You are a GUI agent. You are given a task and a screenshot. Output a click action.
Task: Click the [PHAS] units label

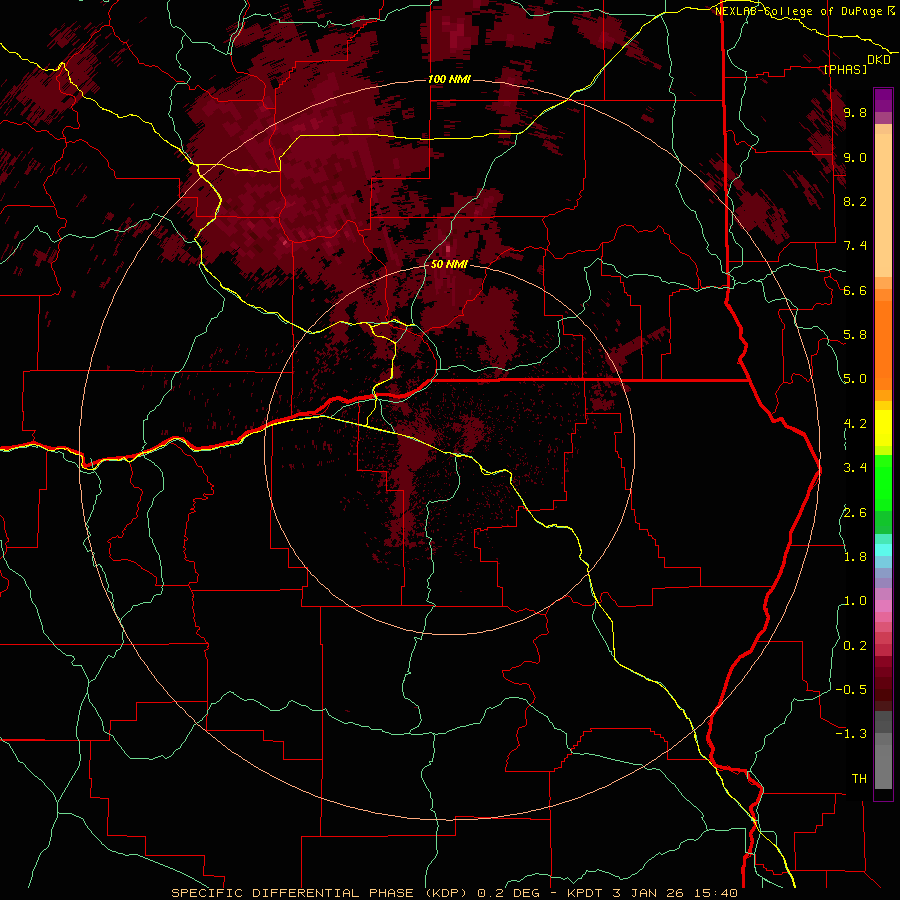(x=845, y=69)
